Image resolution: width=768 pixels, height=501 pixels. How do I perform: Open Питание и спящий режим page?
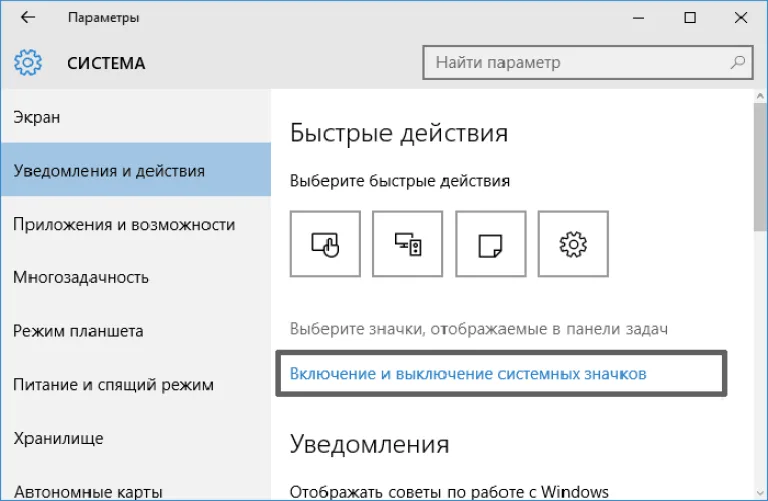coord(136,384)
